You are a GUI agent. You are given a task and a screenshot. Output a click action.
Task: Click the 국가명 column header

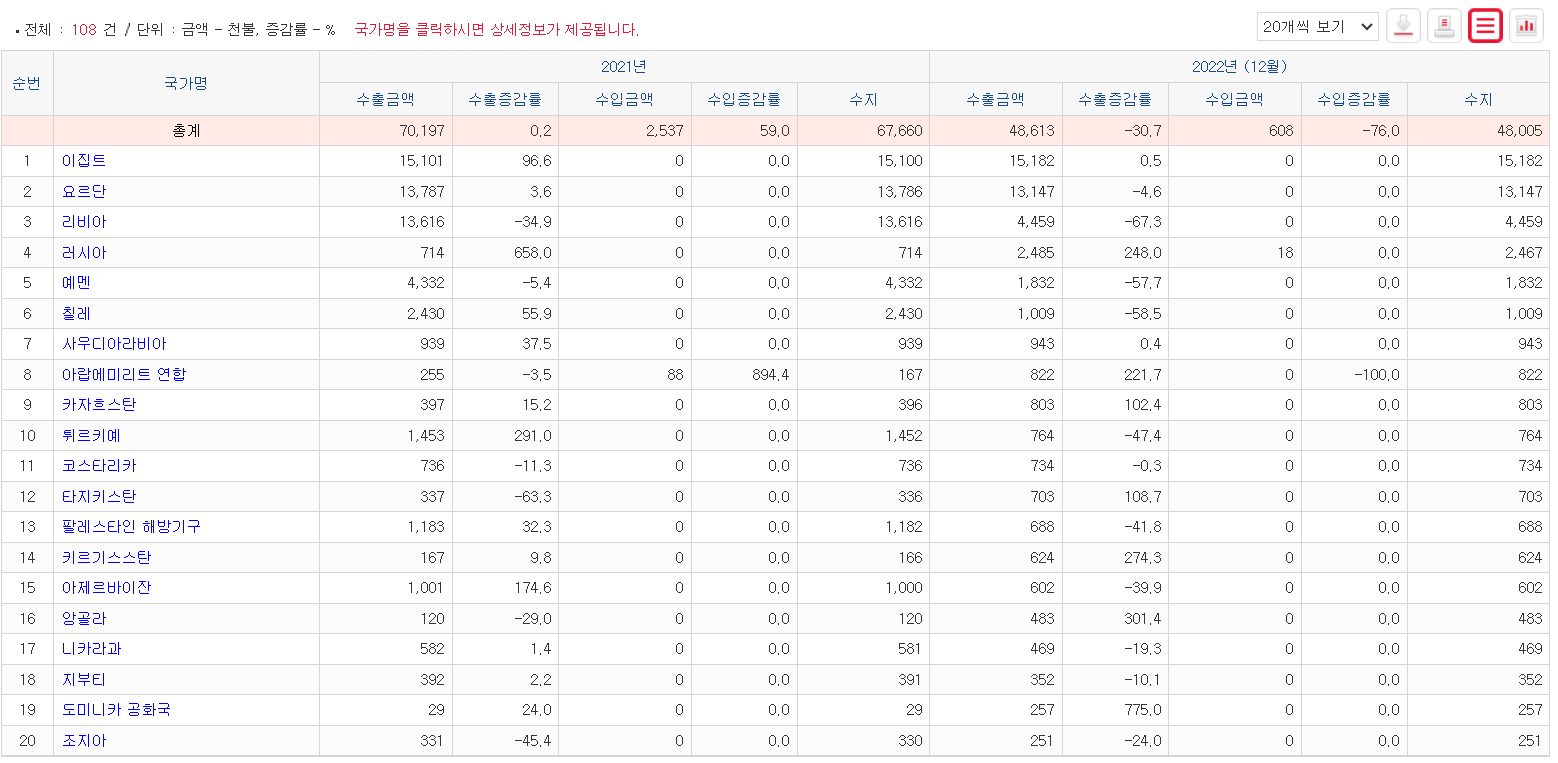[186, 83]
